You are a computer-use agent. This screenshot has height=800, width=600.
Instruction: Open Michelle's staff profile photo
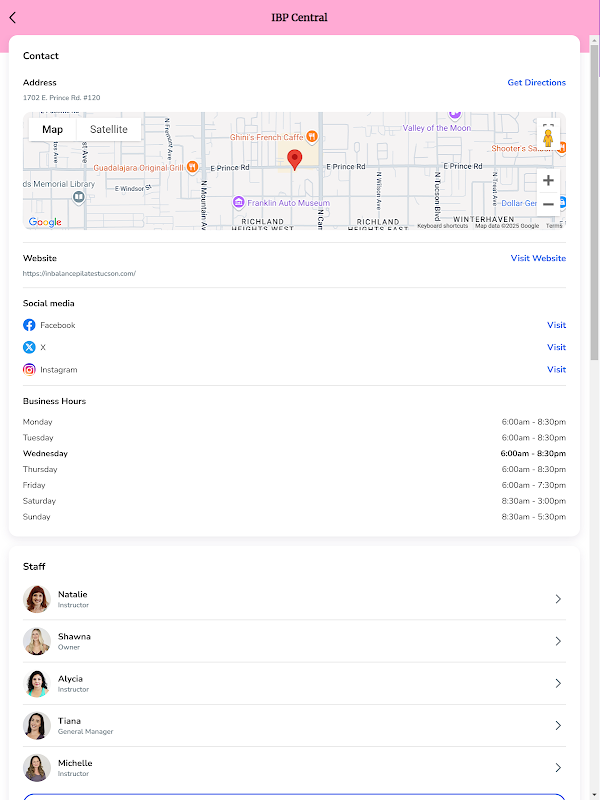(x=37, y=768)
